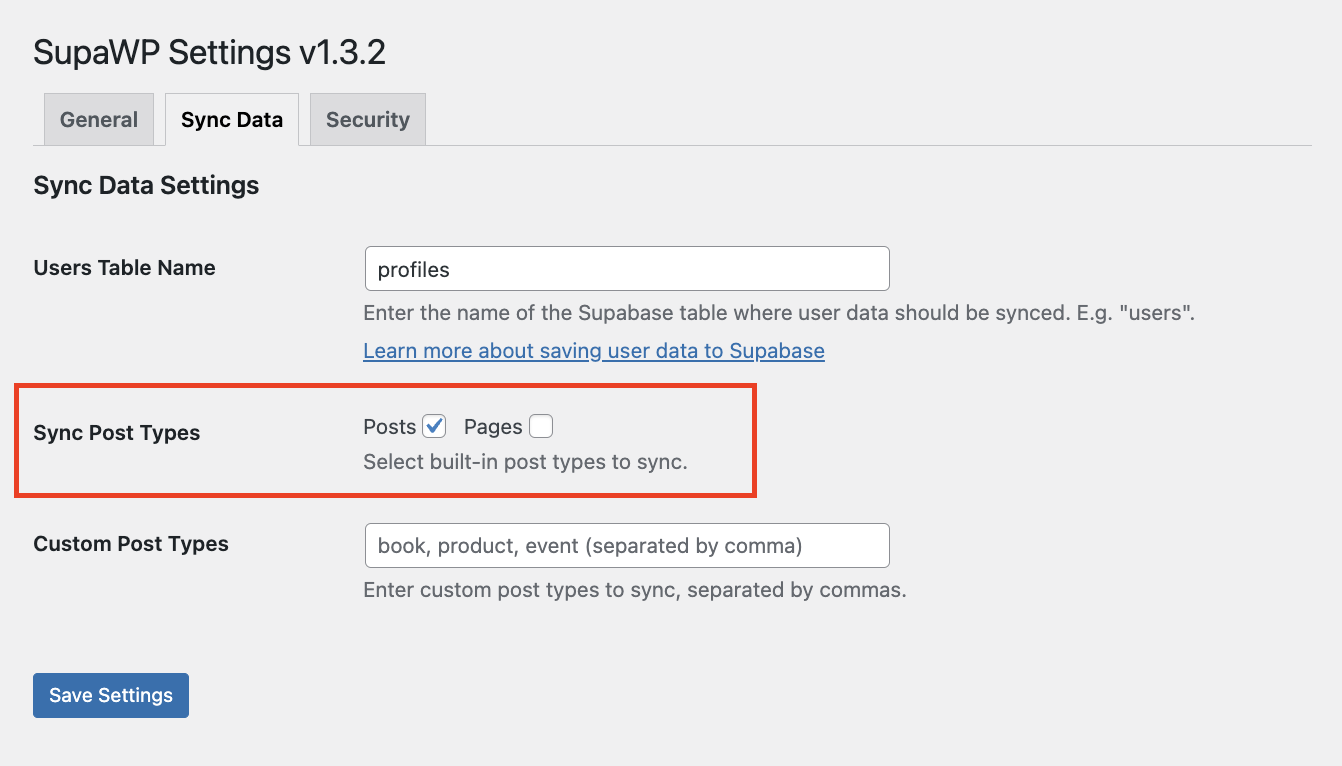The image size is (1342, 766).
Task: Click the Users Table Name input field
Action: 627,268
